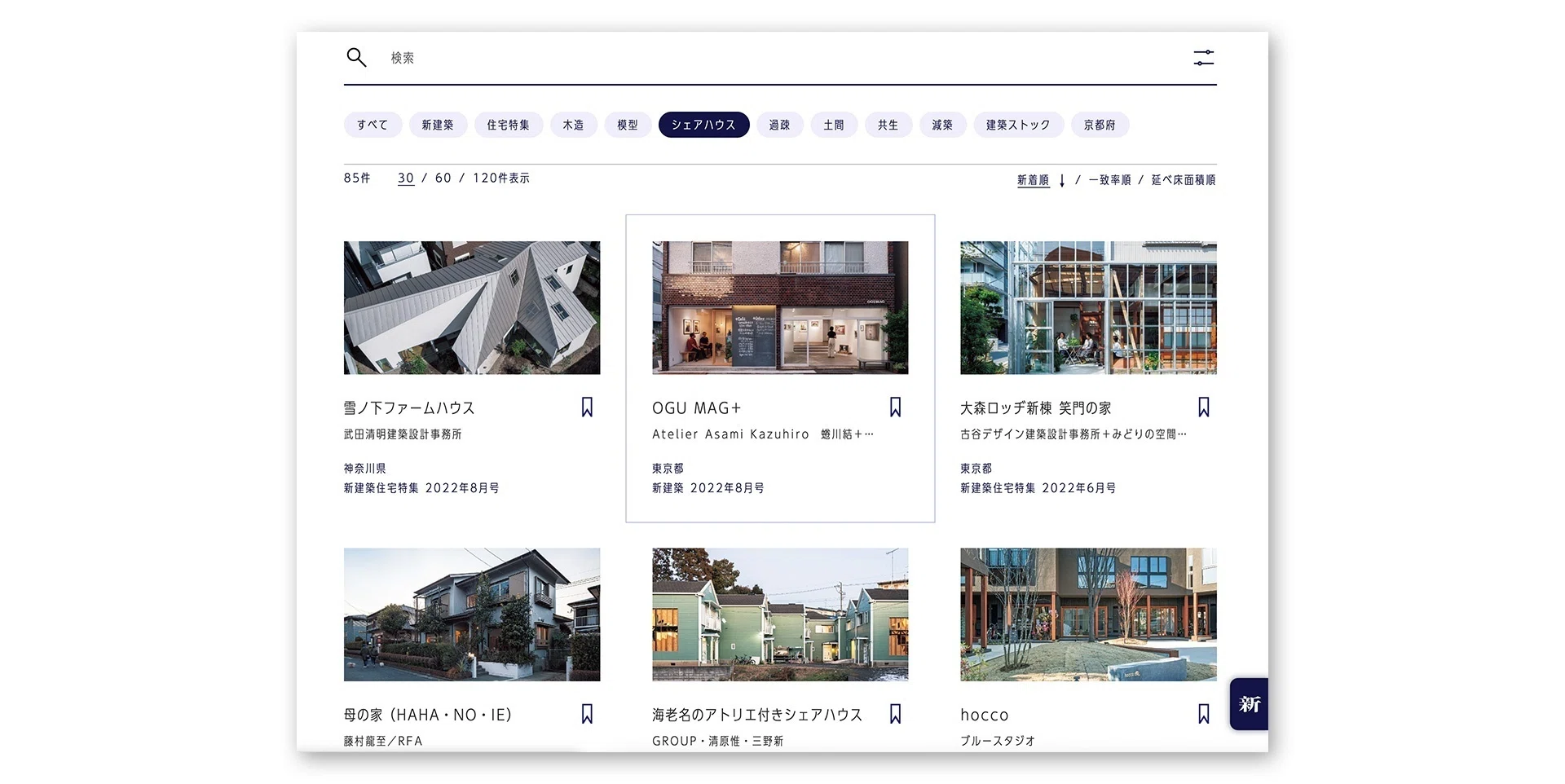Select the 減築 filter tag

pos(942,125)
